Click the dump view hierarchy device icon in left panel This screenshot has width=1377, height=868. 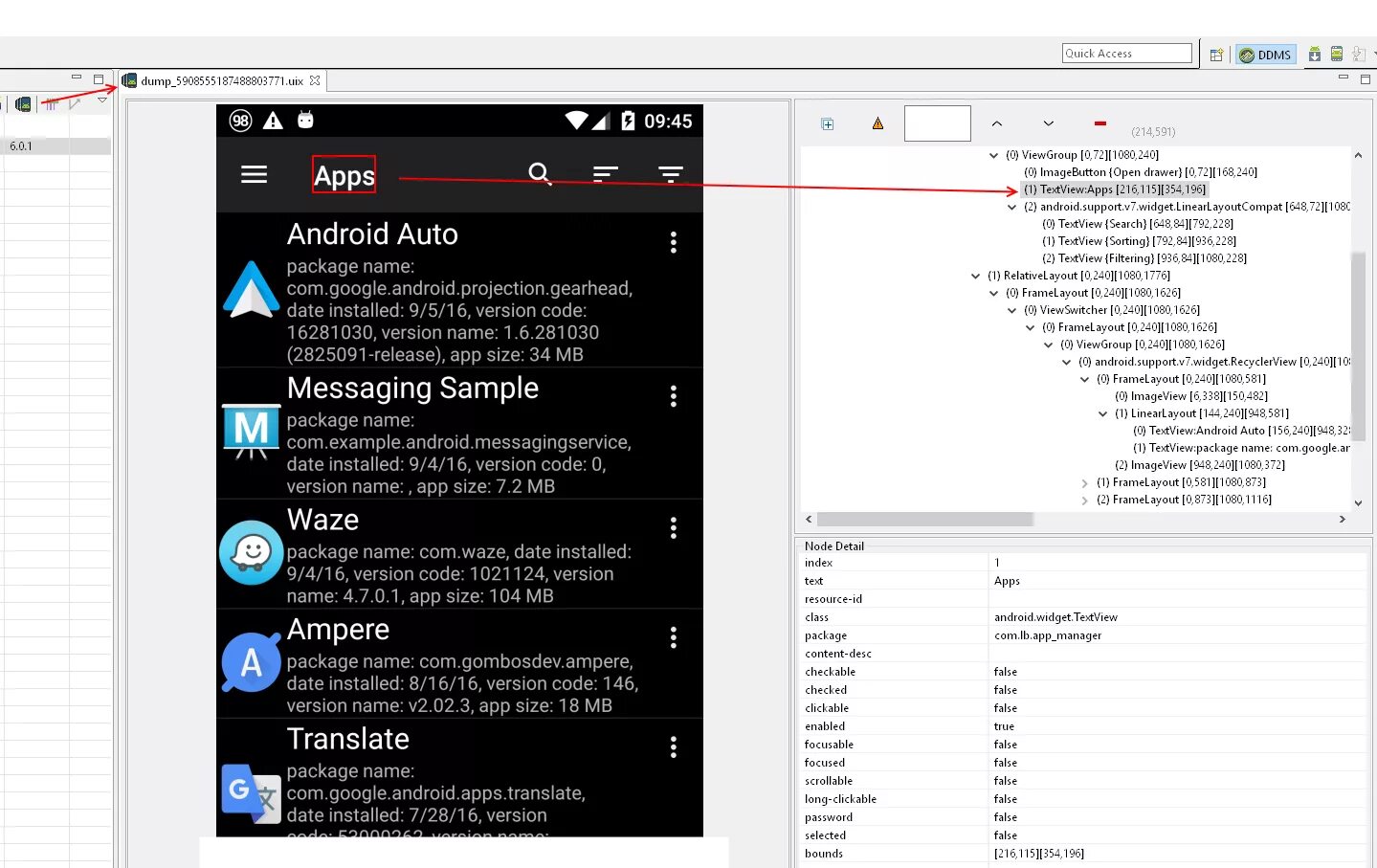[23, 103]
